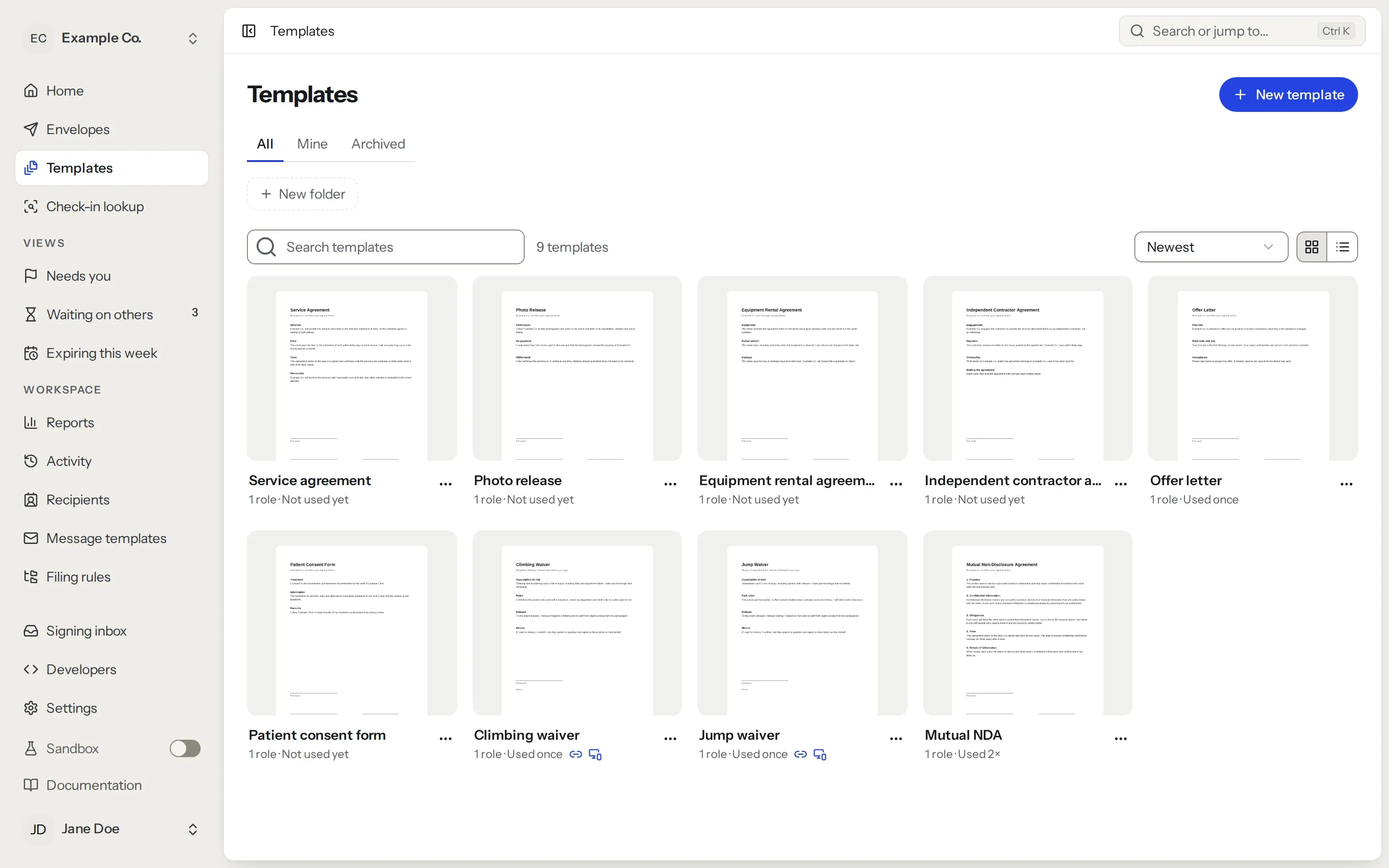Open Independent contractor agreement thumbnail
Viewport: 1389px width, 868px height.
pyautogui.click(x=1027, y=368)
